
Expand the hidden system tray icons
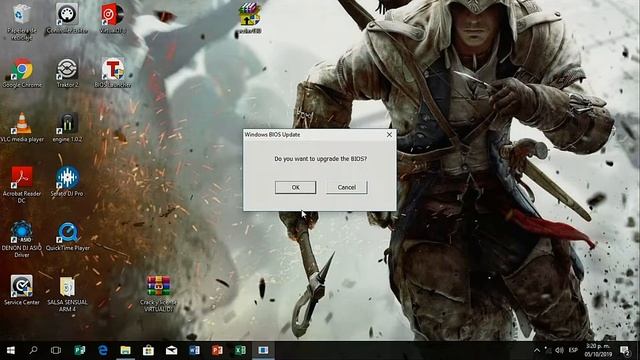coord(537,350)
